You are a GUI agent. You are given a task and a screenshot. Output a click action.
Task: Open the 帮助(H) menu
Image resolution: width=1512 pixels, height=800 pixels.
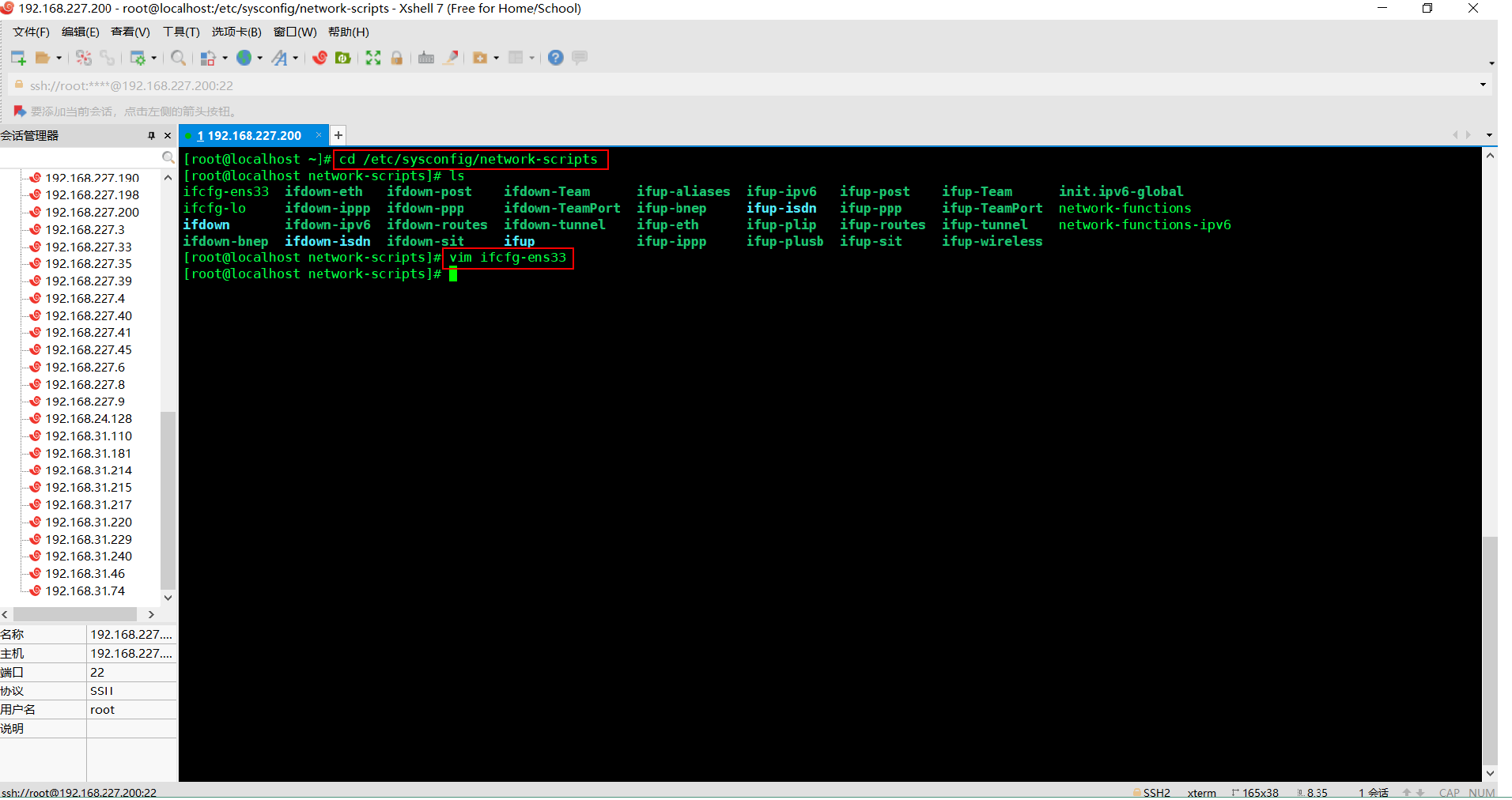349,32
